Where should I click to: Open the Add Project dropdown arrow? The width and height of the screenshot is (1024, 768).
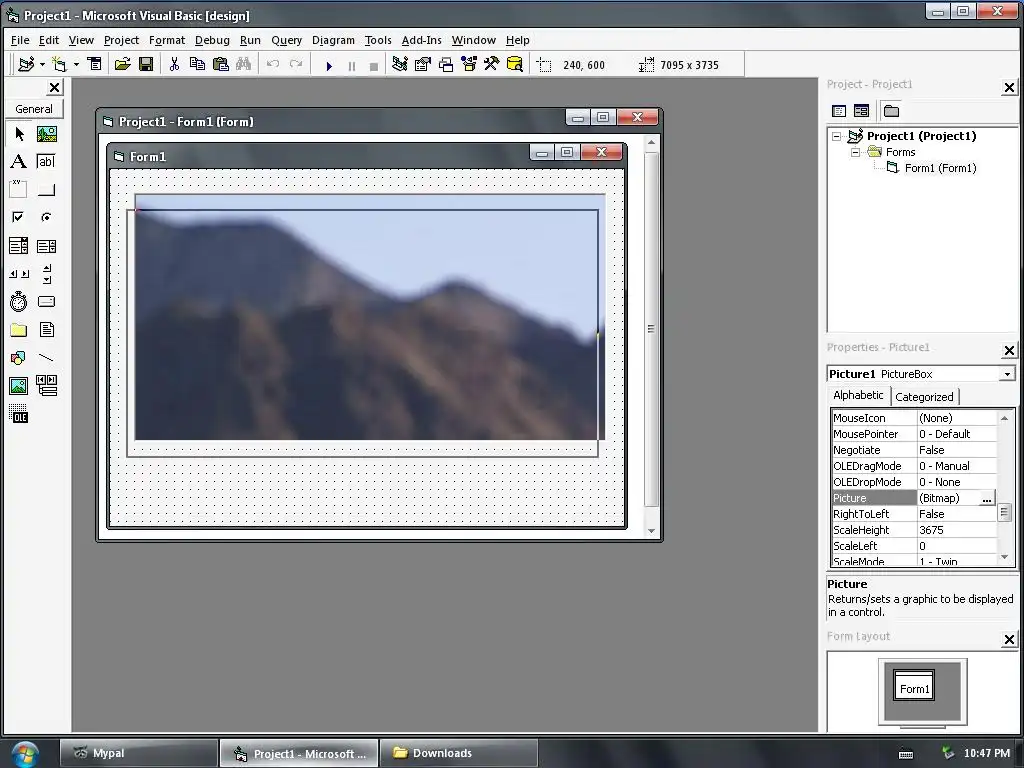[x=42, y=64]
